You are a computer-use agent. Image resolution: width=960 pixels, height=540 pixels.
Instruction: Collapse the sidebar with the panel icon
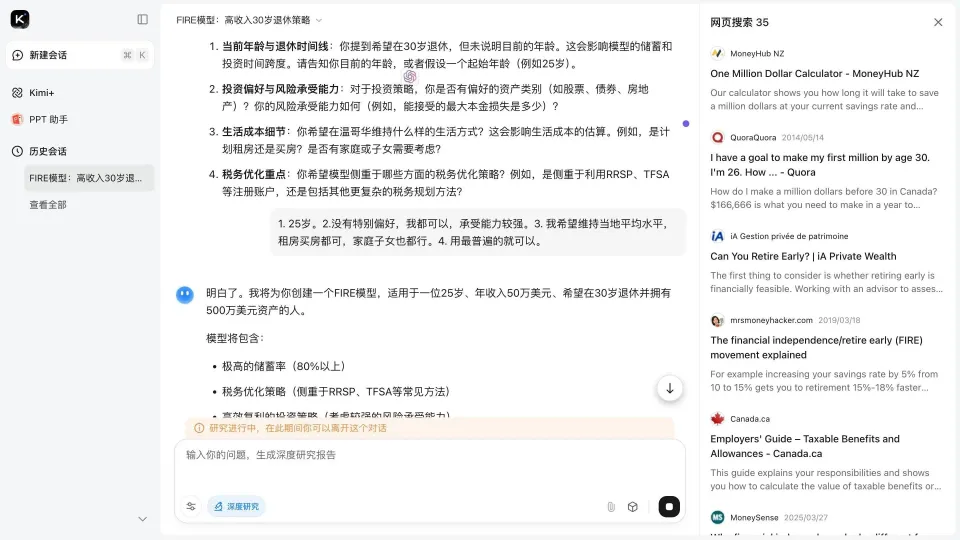click(x=142, y=19)
